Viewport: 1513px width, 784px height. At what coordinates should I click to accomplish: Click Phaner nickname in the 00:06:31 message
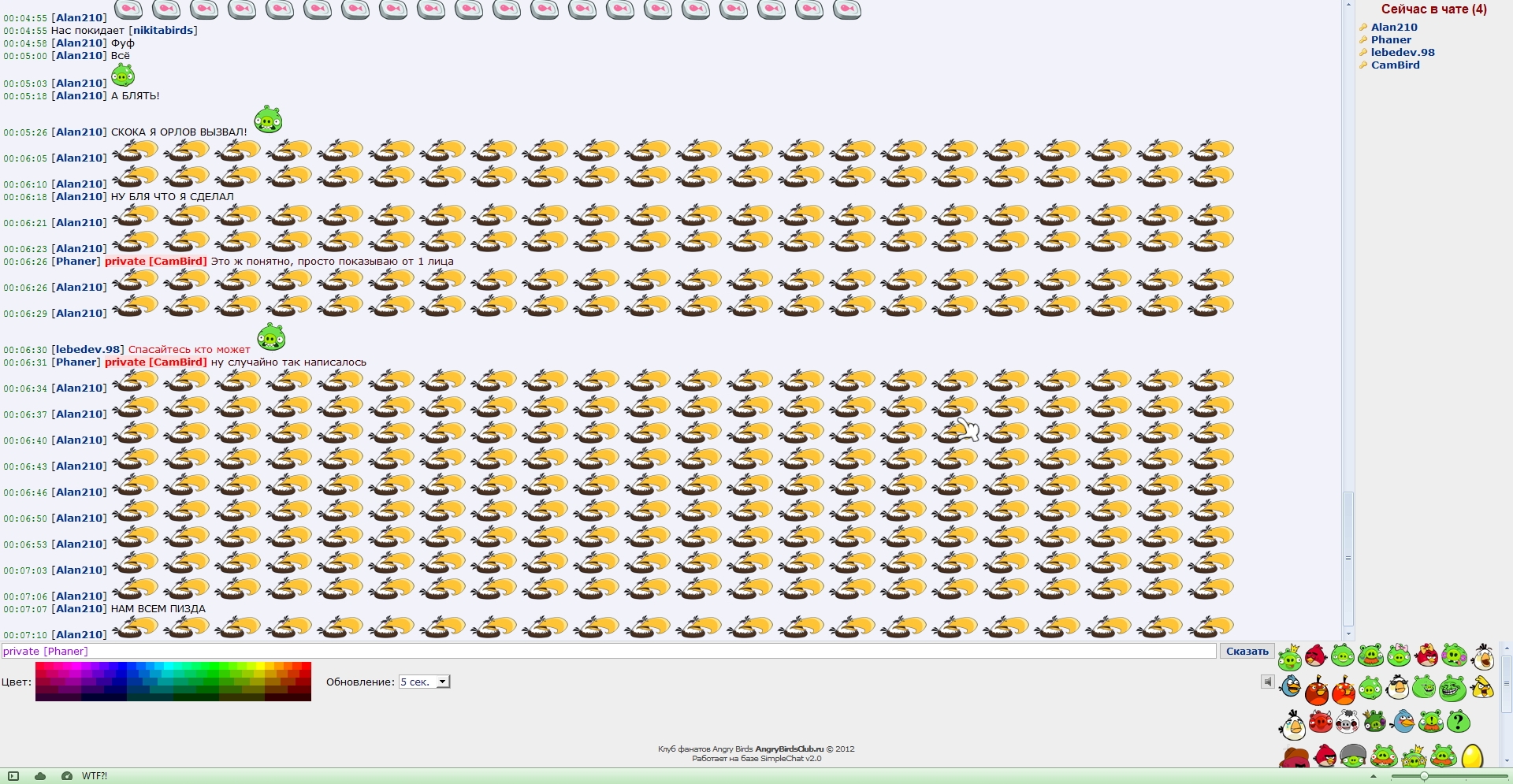pos(76,362)
